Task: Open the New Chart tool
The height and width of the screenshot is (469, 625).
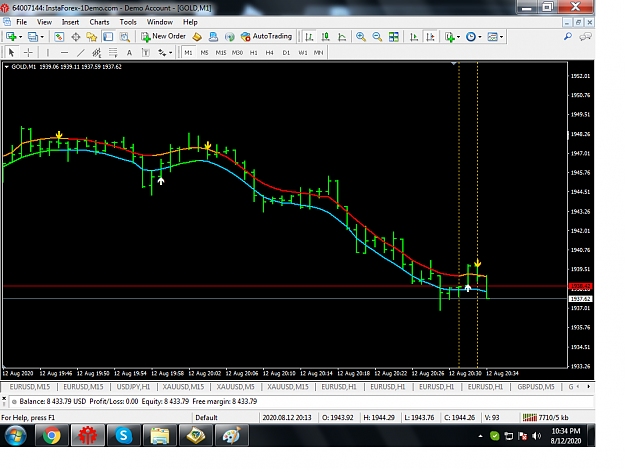Action: point(11,37)
